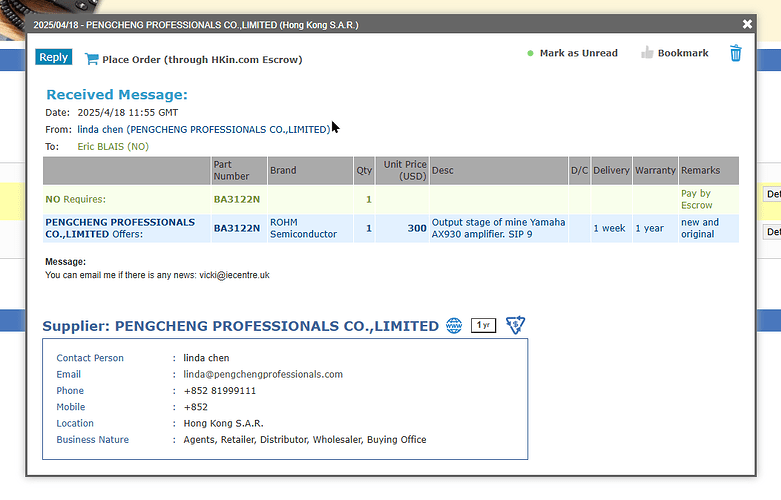Click Mark as Unread
The height and width of the screenshot is (500, 781).
tap(578, 53)
